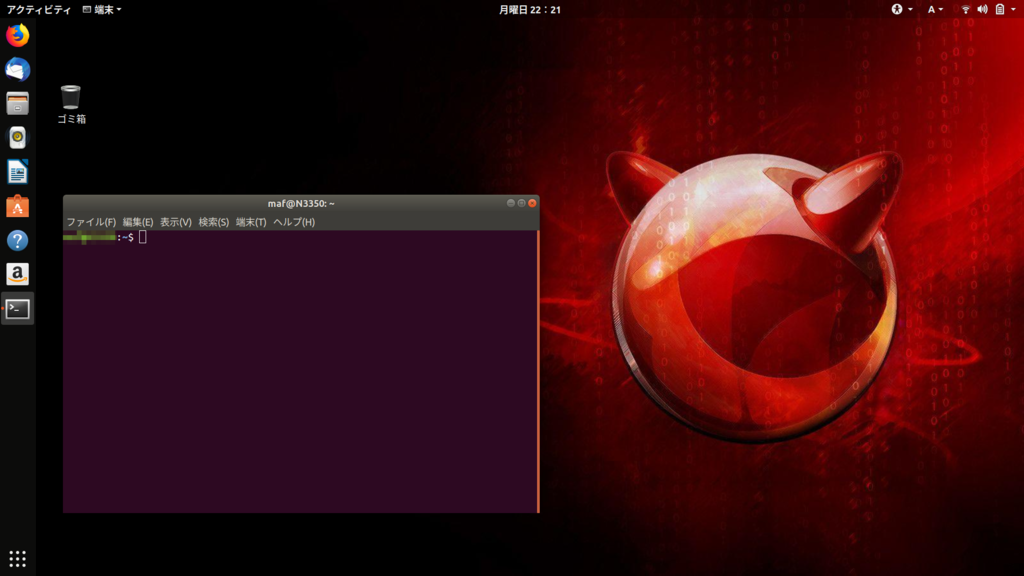Open the 表示(V) menu in terminal
Image resolution: width=1024 pixels, height=576 pixels.
pos(176,222)
